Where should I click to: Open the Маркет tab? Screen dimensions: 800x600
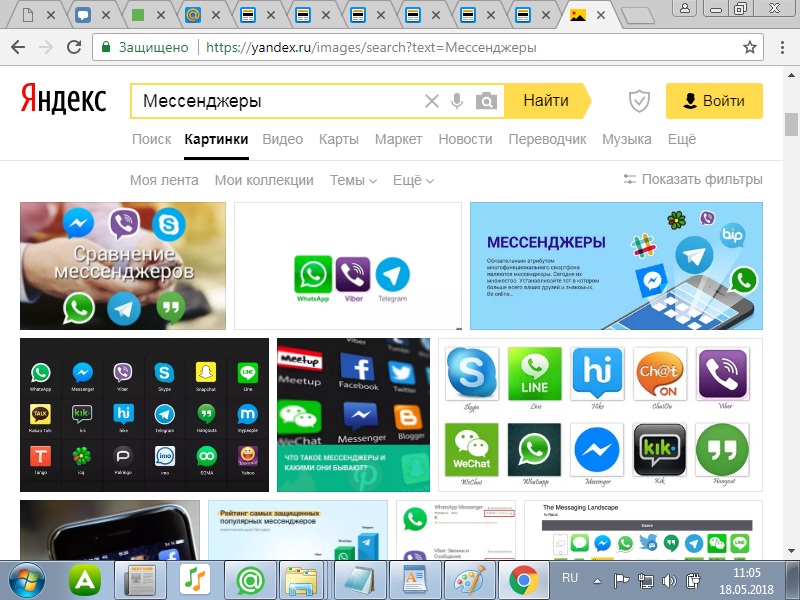pyautogui.click(x=398, y=139)
